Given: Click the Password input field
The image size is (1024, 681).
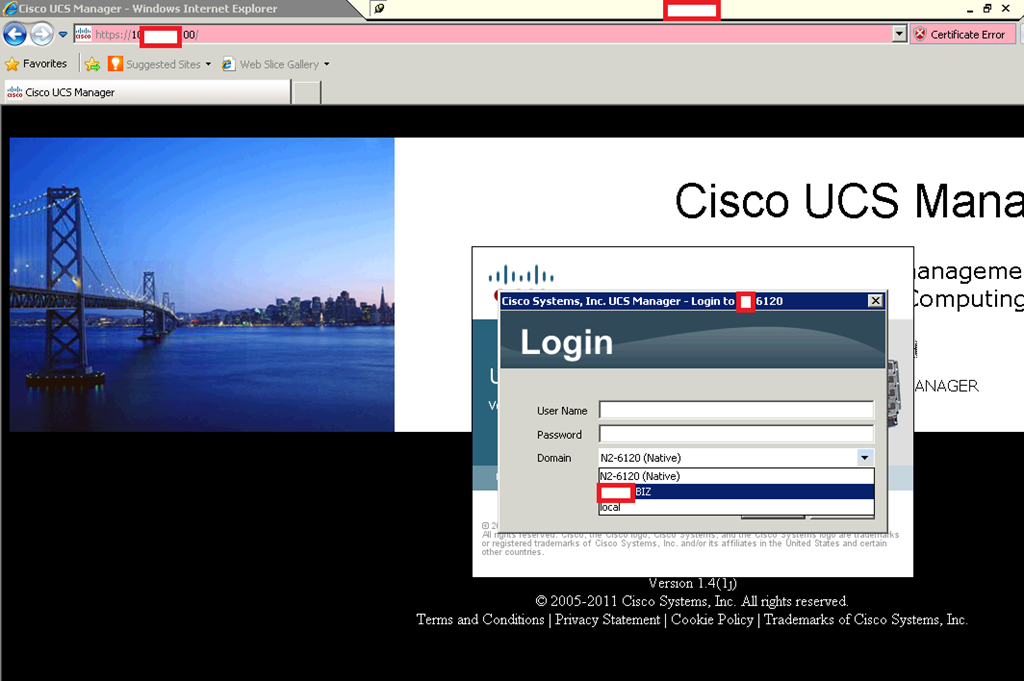Looking at the screenshot, I should pyautogui.click(x=736, y=434).
